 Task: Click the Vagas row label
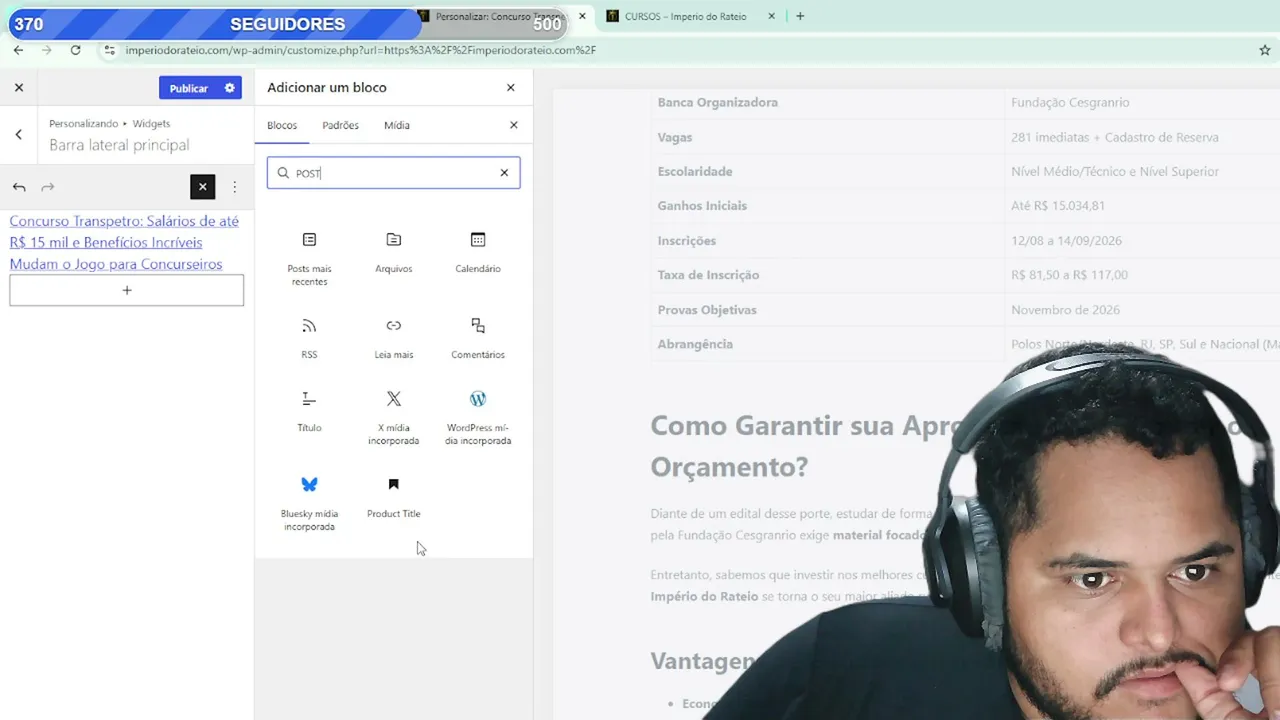[675, 137]
